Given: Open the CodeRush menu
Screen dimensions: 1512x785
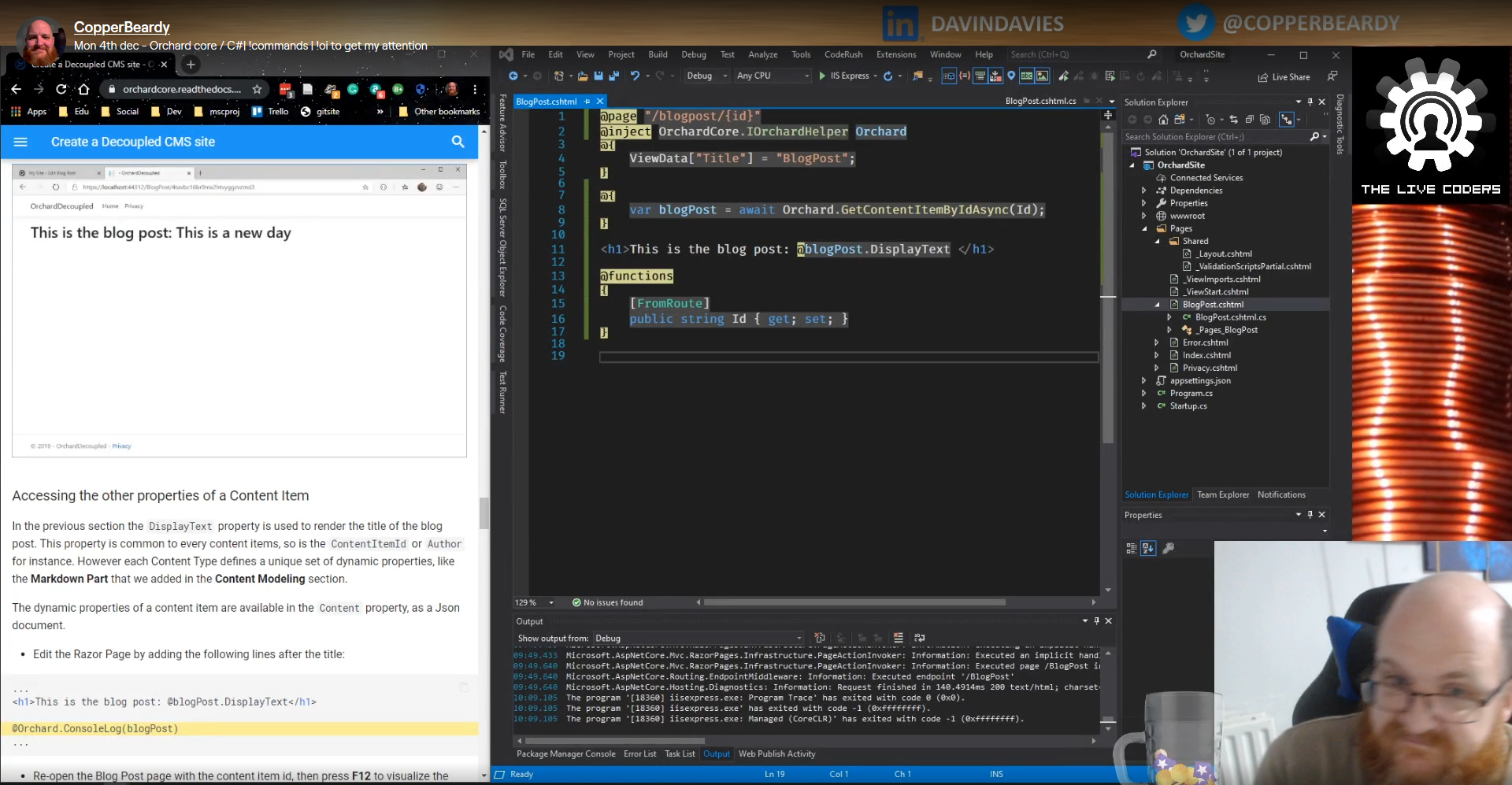Looking at the screenshot, I should [x=843, y=54].
